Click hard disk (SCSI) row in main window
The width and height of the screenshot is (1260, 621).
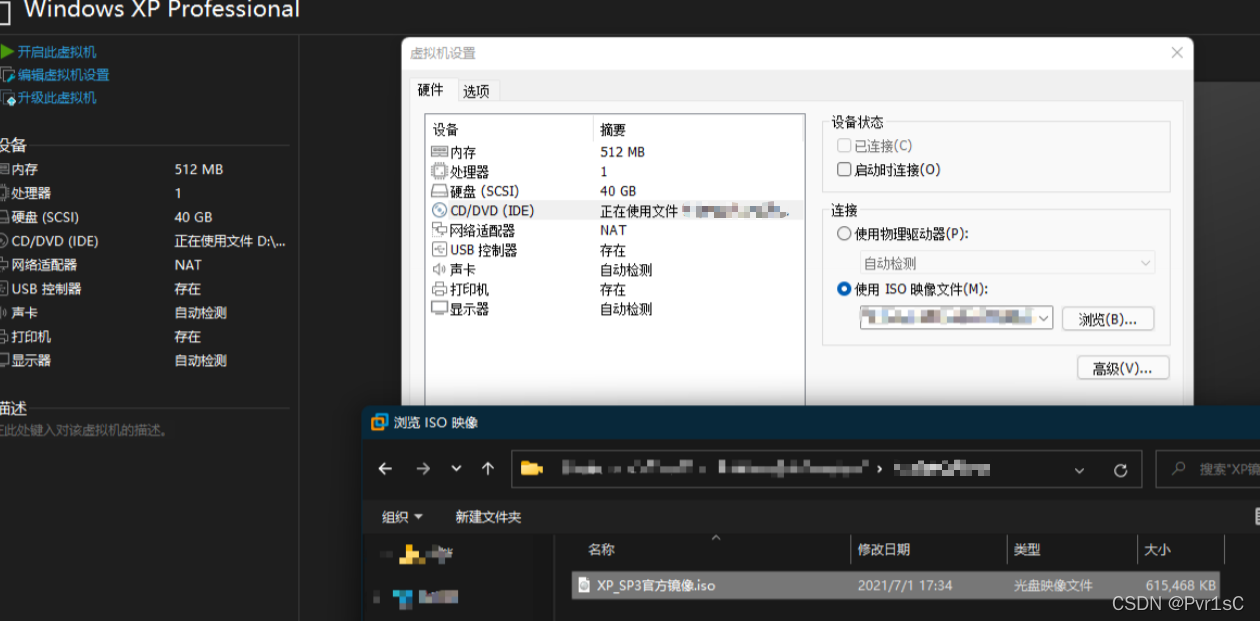(145, 217)
